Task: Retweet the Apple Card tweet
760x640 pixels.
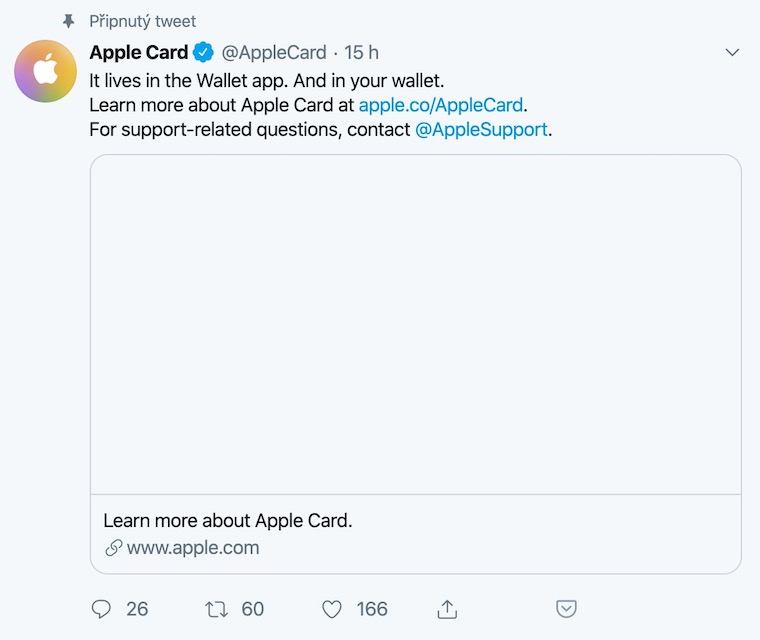Action: tap(215, 609)
